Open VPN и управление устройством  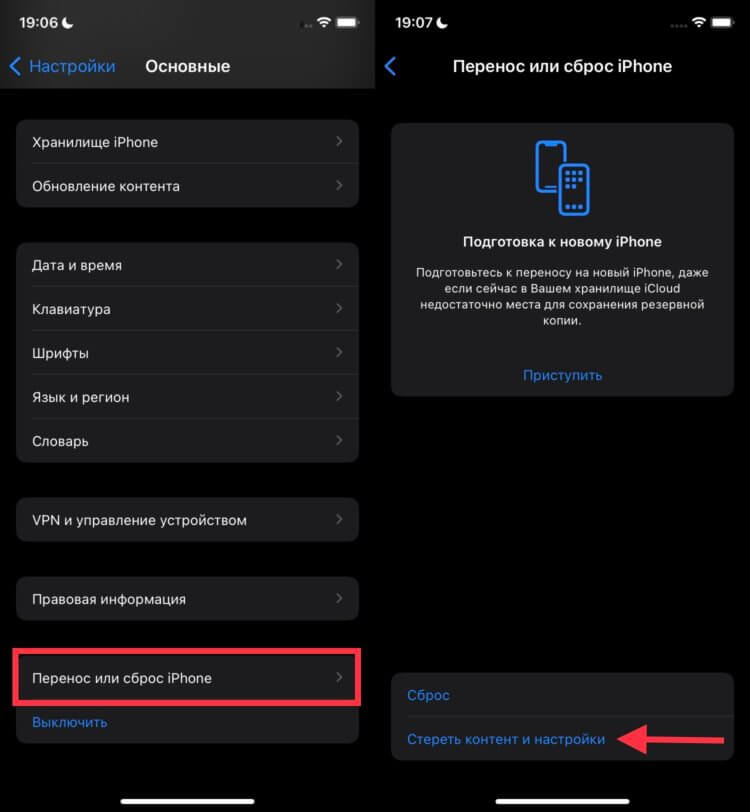tap(188, 519)
